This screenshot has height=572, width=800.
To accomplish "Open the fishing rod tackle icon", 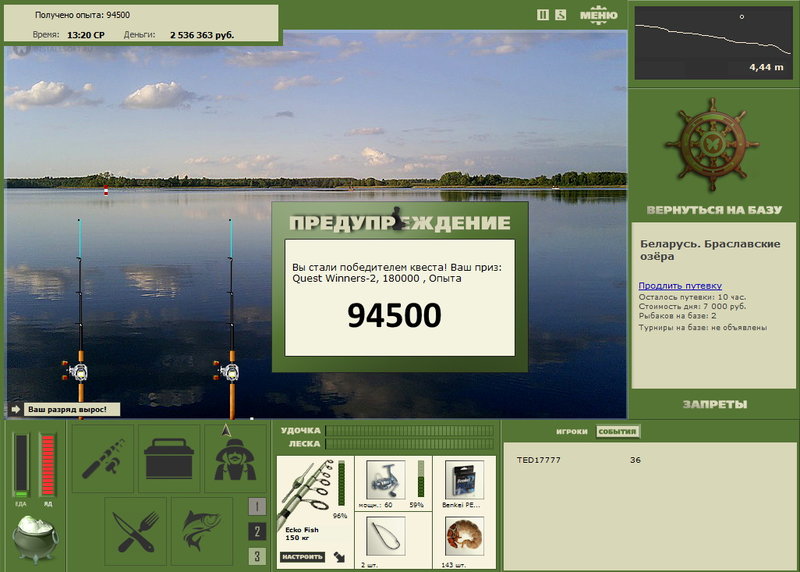I will click(x=103, y=458).
